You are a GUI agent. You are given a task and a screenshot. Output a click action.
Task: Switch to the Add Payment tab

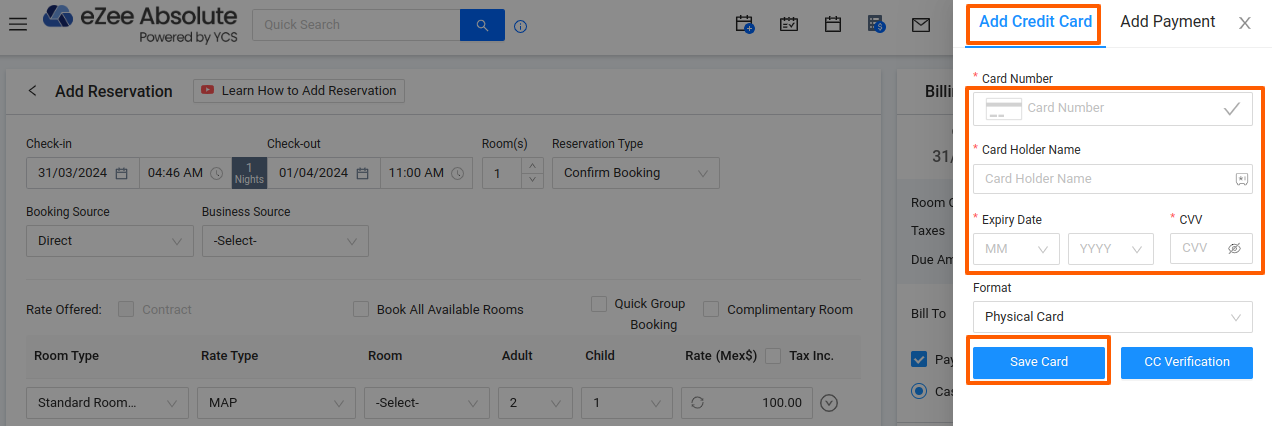(x=1168, y=22)
